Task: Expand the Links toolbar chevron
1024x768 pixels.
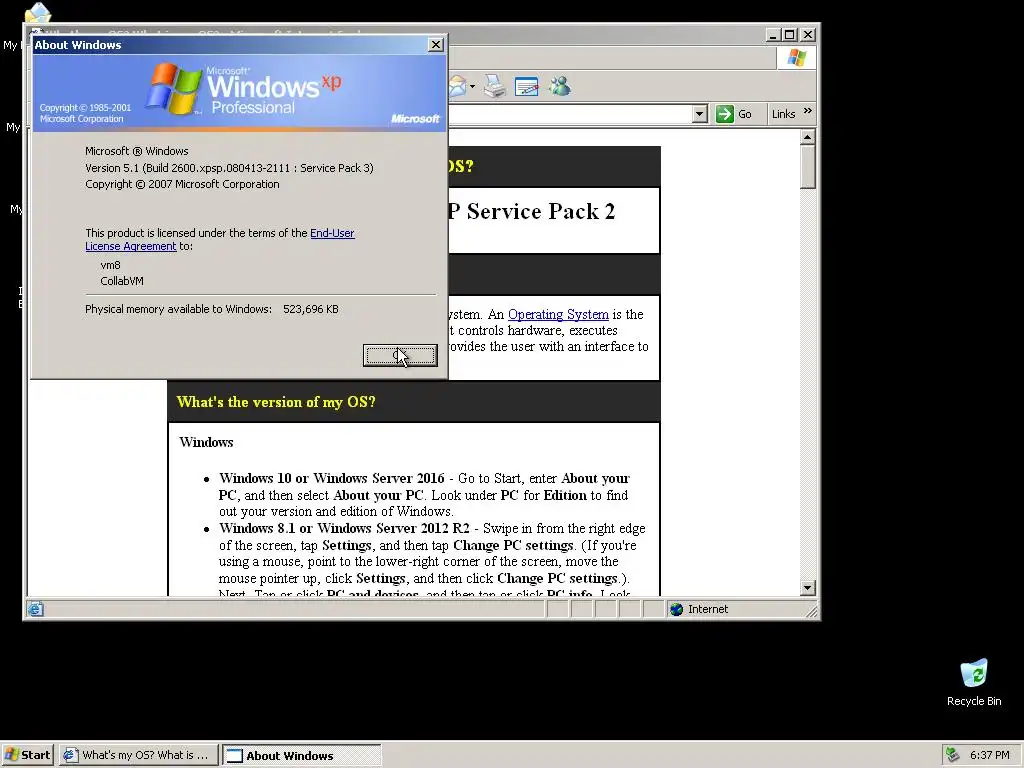Action: (808, 111)
